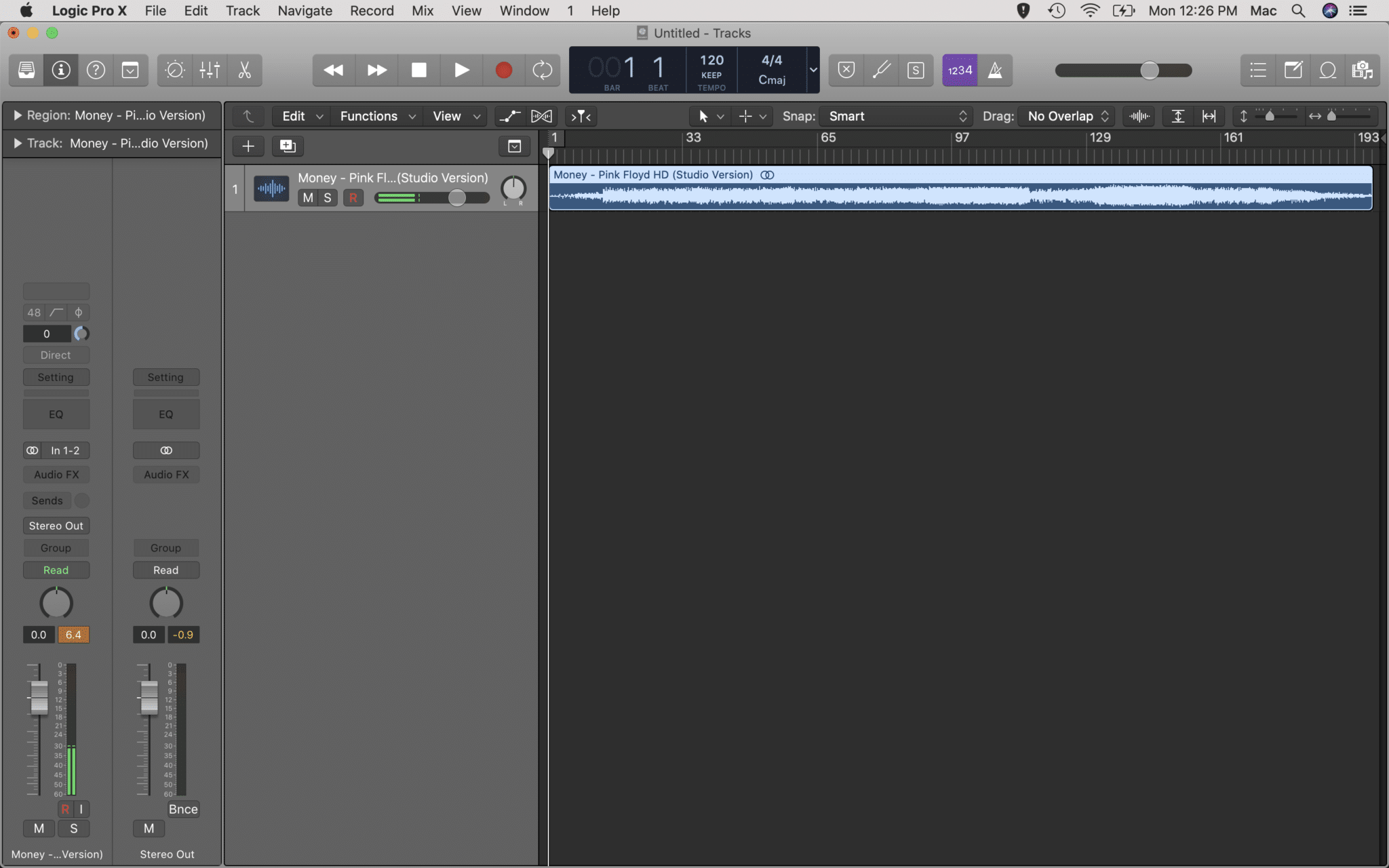Open the Library panel

pos(25,70)
